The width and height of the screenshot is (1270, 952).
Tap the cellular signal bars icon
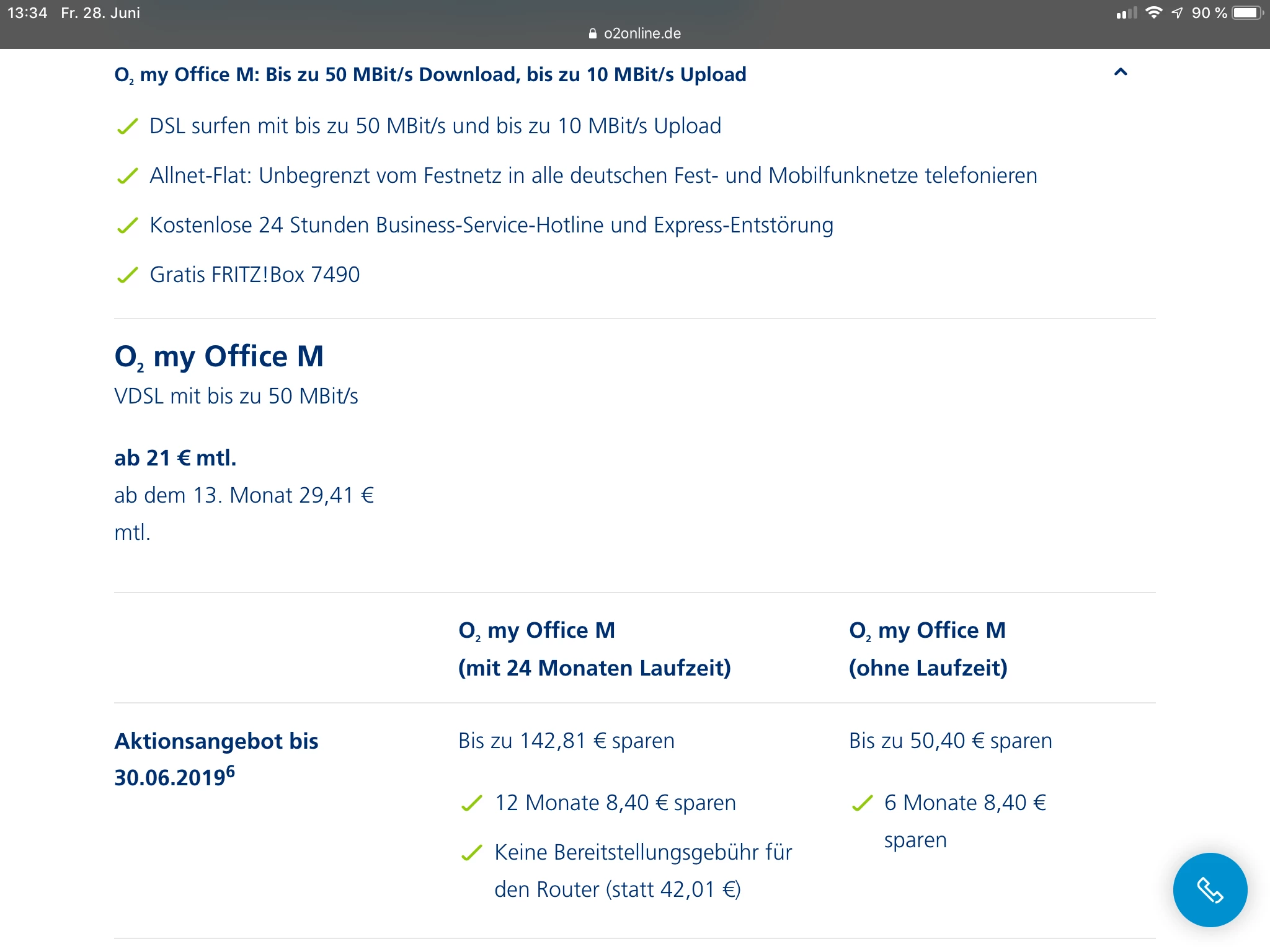click(x=1127, y=12)
